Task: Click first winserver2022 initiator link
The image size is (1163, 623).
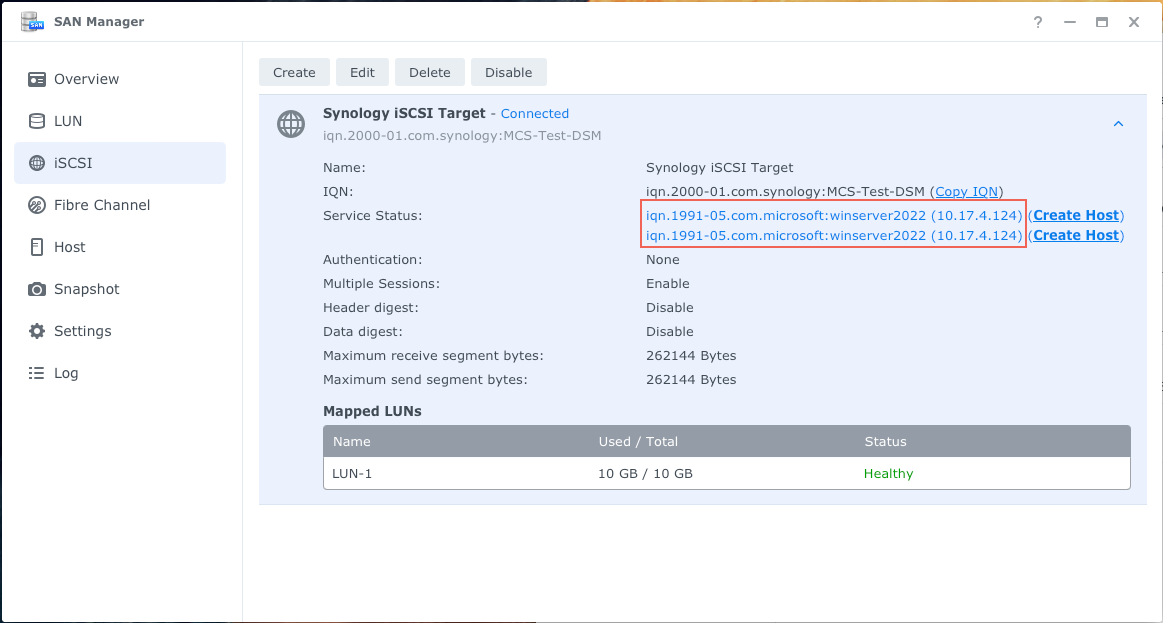Action: [834, 215]
